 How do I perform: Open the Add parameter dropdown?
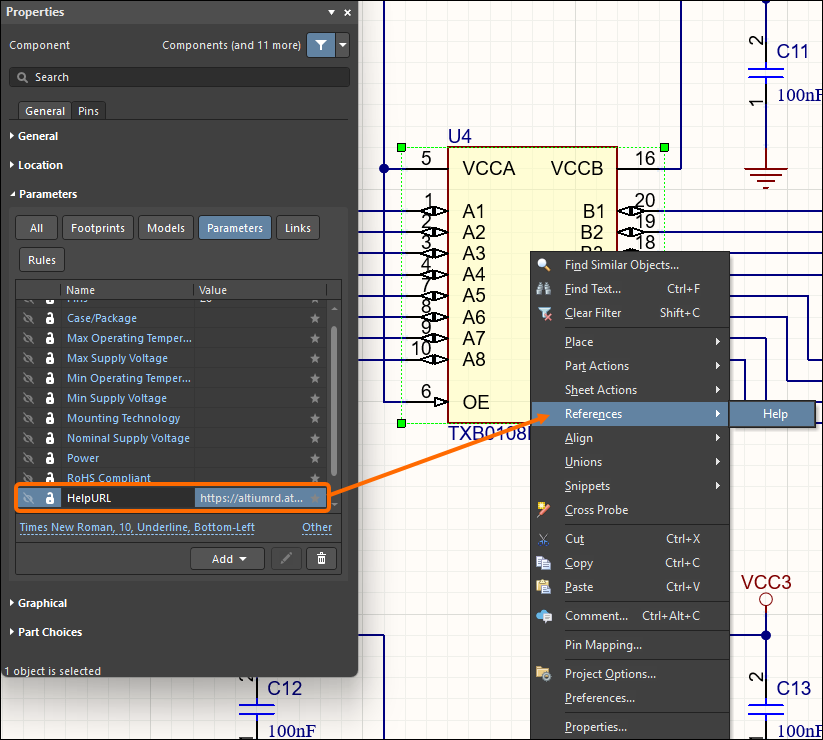[228, 559]
